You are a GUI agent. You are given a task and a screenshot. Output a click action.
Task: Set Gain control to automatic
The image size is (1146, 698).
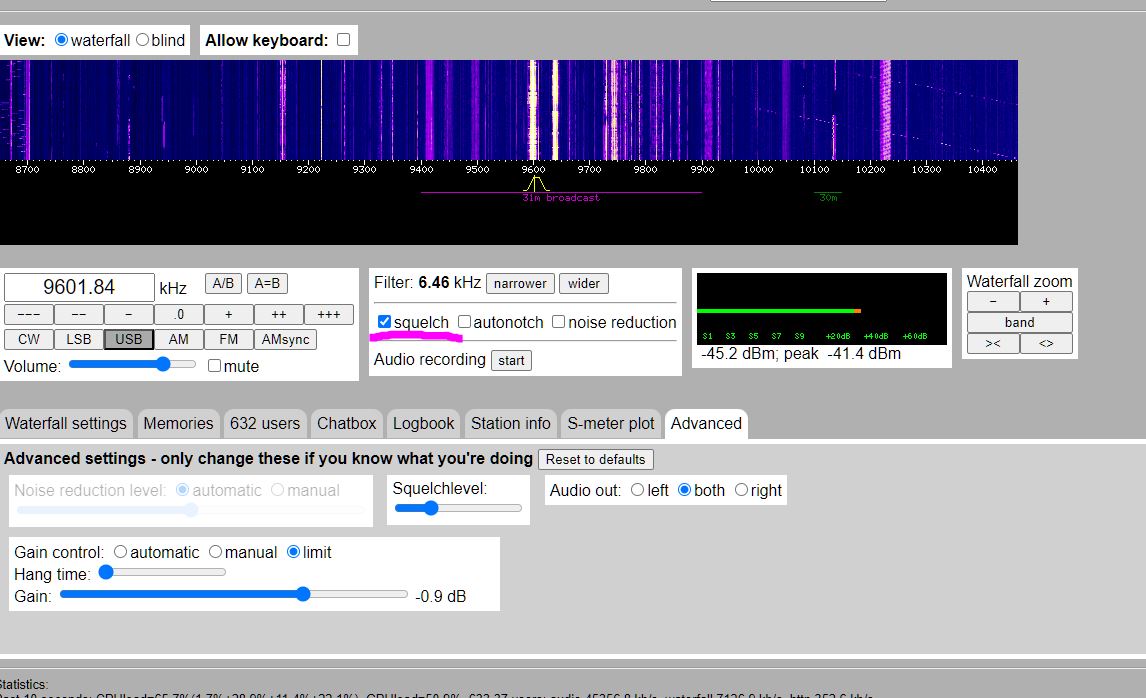[121, 552]
